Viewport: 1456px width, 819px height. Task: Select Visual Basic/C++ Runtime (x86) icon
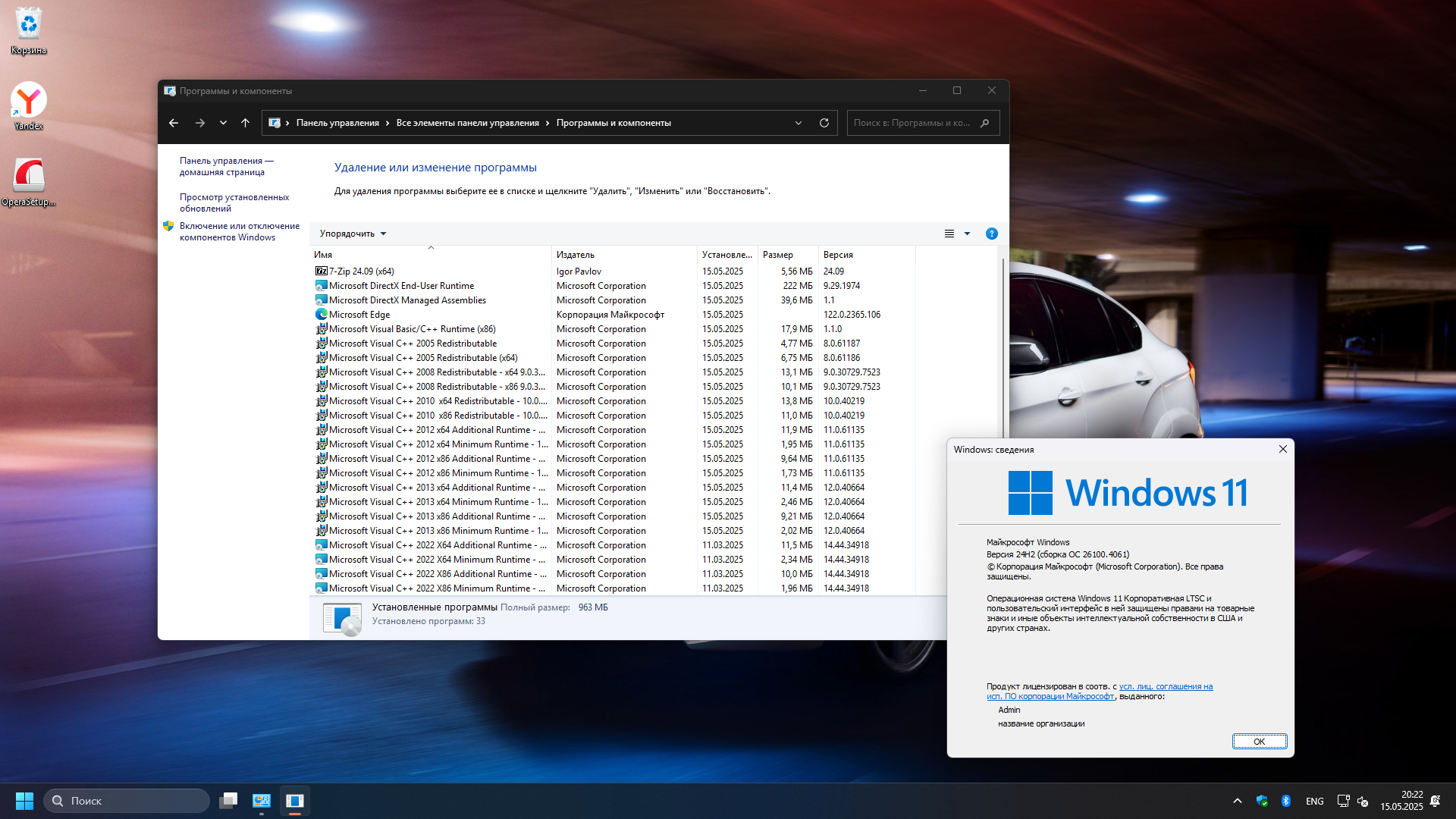point(321,329)
